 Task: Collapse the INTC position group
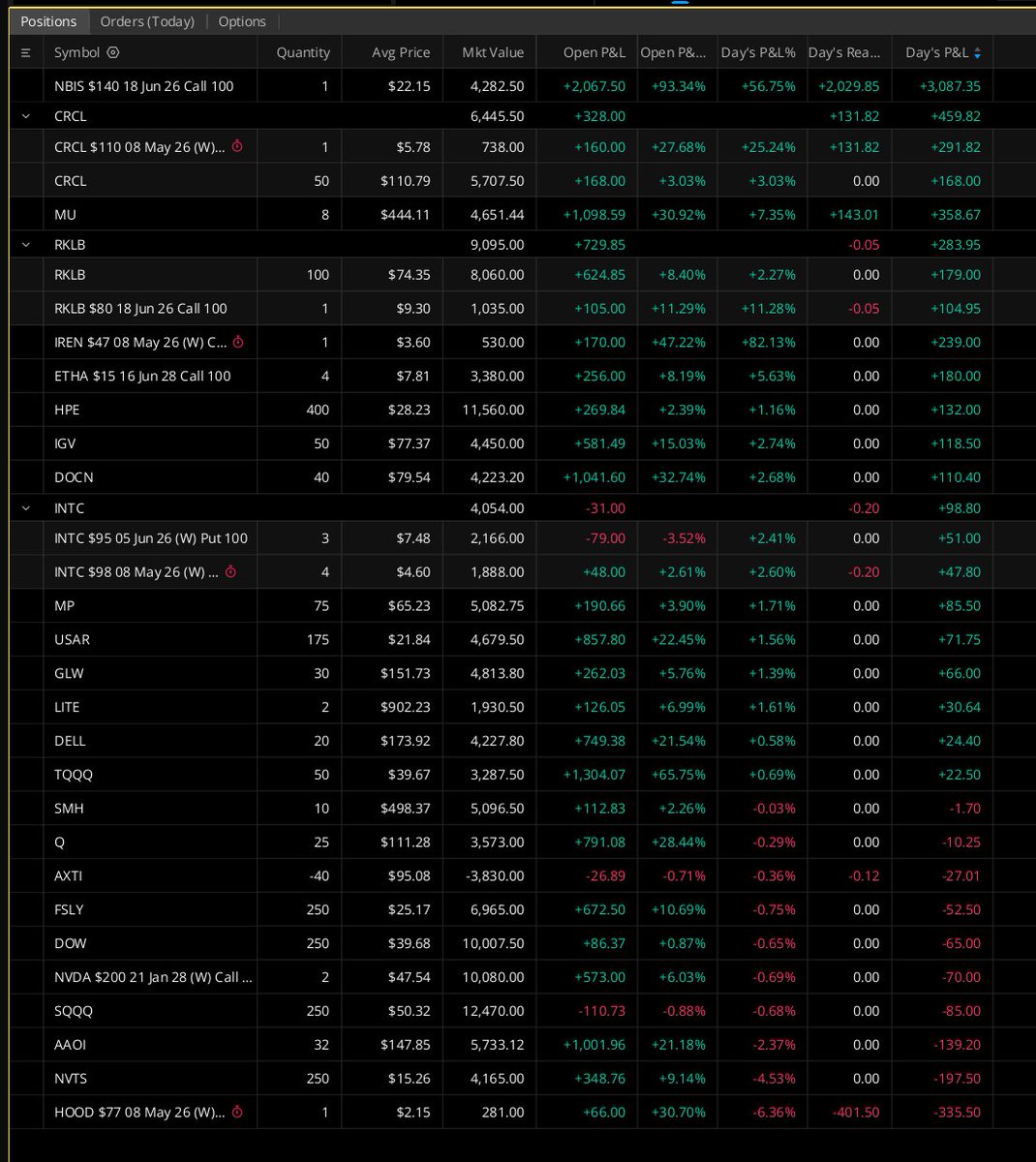coord(26,508)
